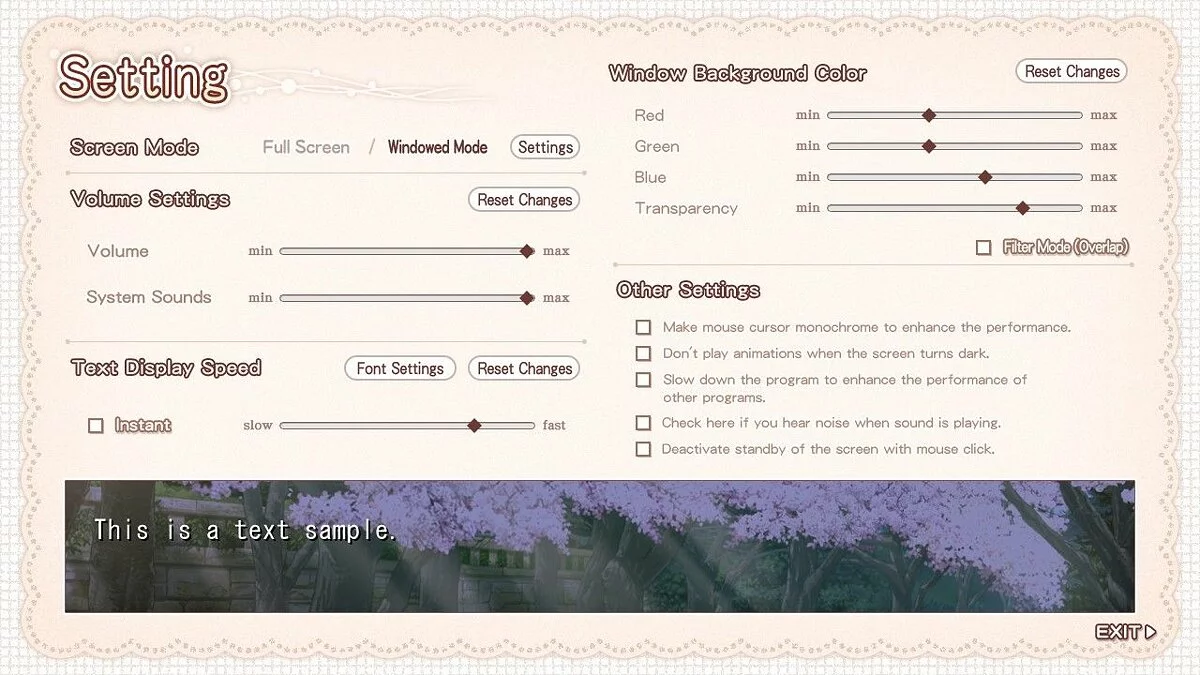1200x675 pixels.
Task: Select Windowed Mode option
Action: tap(437, 147)
